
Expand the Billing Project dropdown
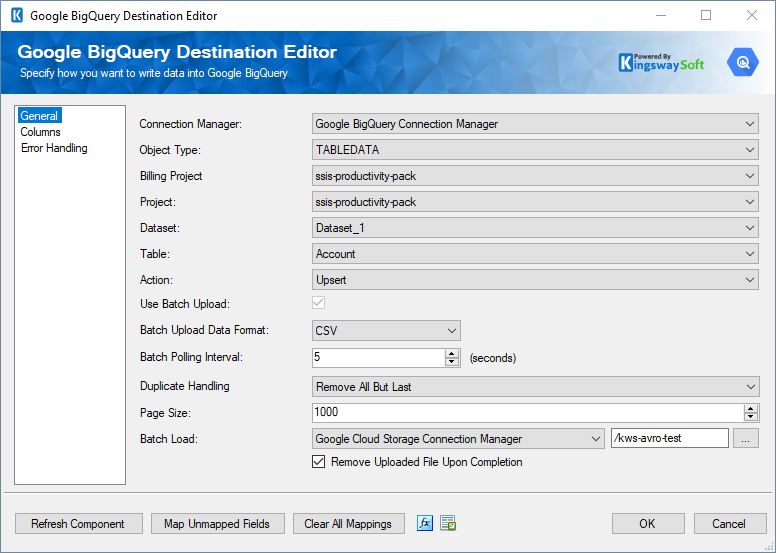535,176
